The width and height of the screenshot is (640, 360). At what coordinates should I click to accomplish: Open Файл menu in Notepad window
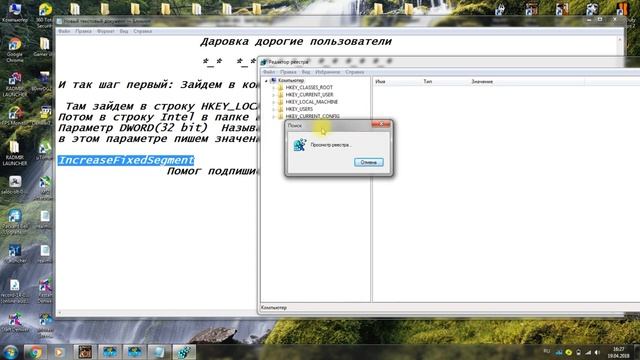(64, 31)
